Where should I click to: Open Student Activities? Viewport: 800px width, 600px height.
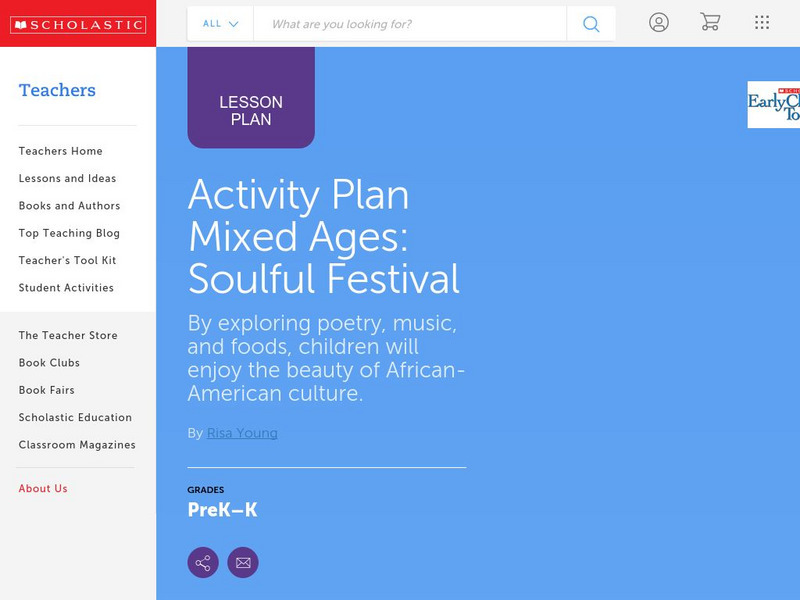click(x=67, y=287)
